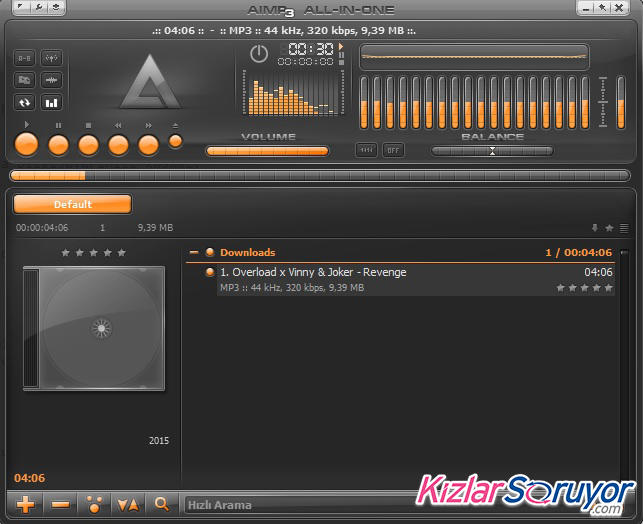
Task: Open the utilities icon beside the wrench
Action: 56,7
